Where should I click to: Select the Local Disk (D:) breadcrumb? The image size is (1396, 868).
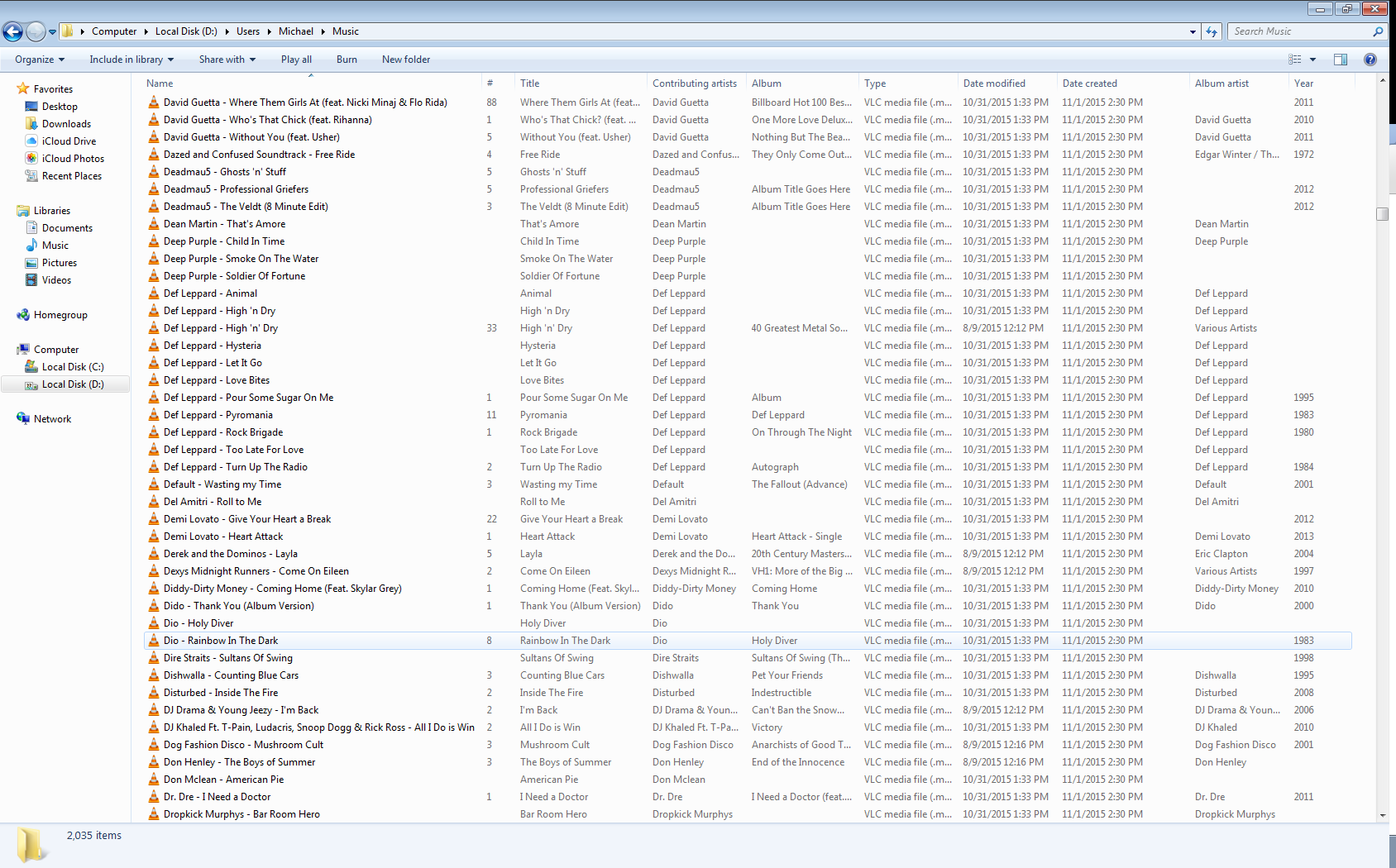(186, 31)
